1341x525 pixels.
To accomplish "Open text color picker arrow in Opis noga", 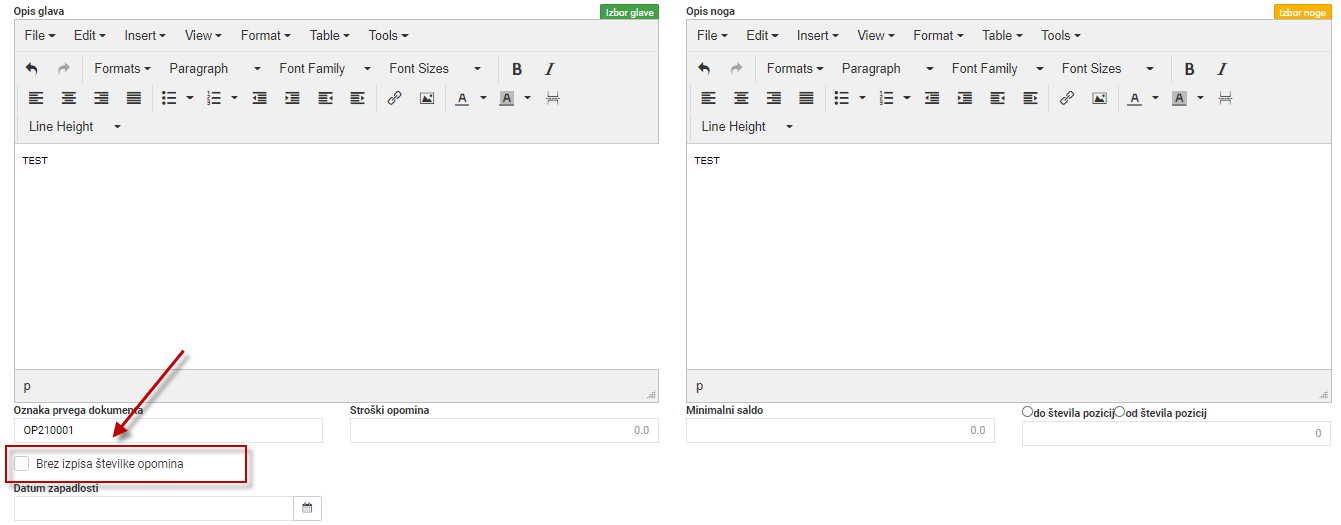I will click(1156, 98).
